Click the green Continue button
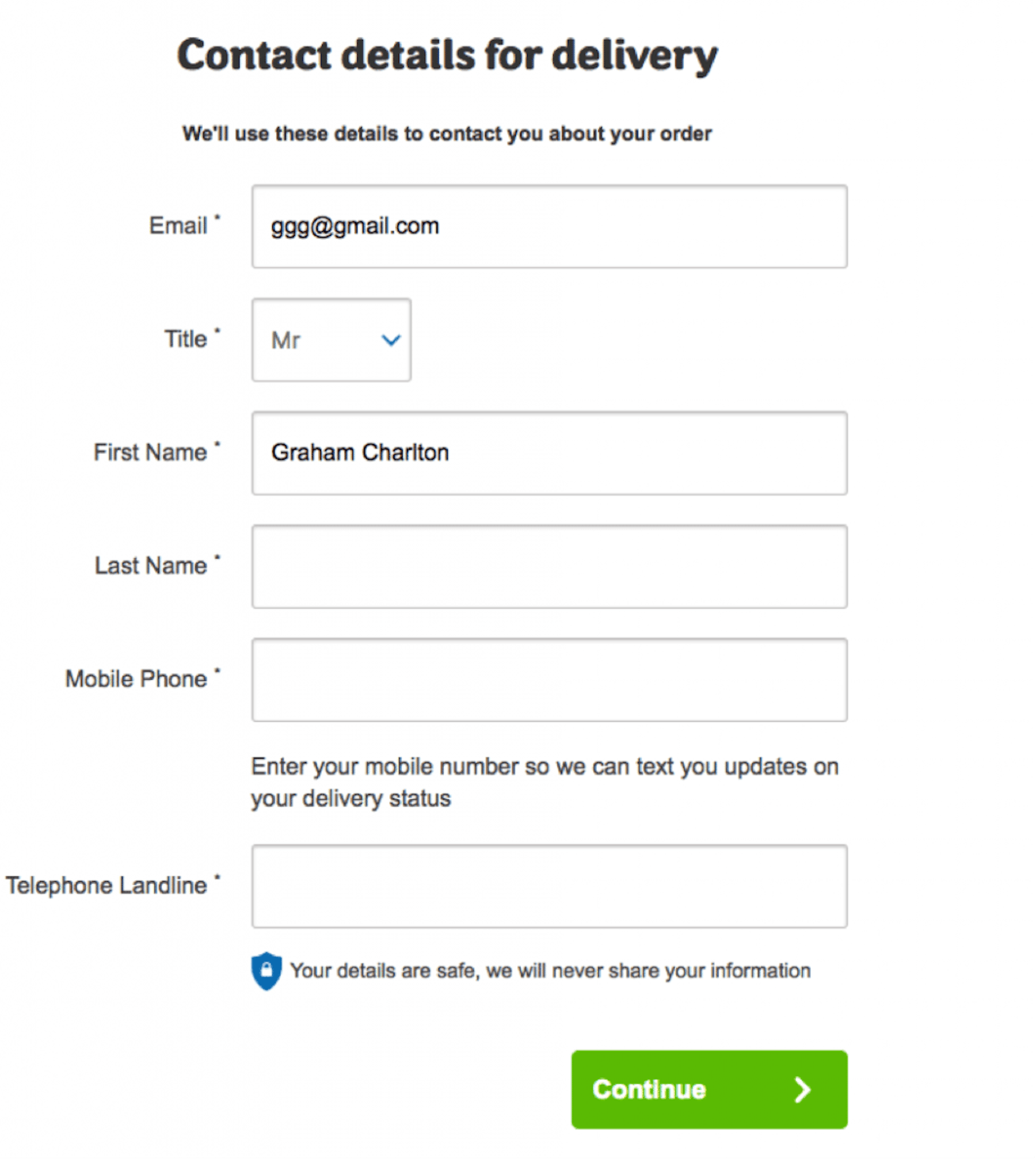Screen dimensions: 1036x1159 [710, 1090]
